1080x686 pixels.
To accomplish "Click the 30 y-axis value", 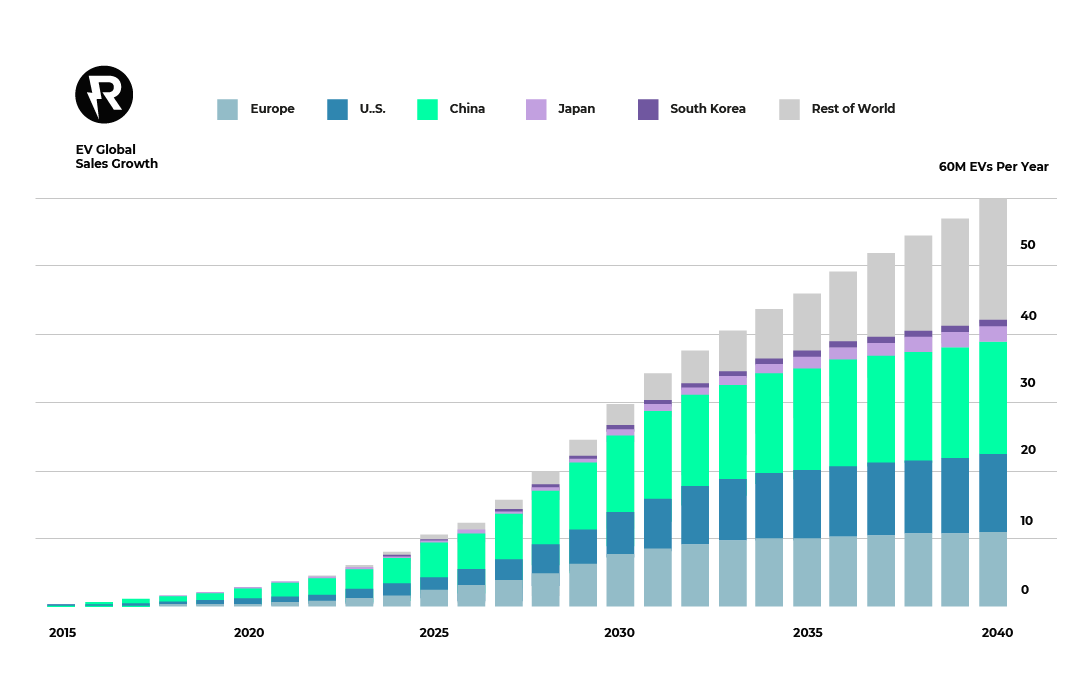I will pos(1028,383).
